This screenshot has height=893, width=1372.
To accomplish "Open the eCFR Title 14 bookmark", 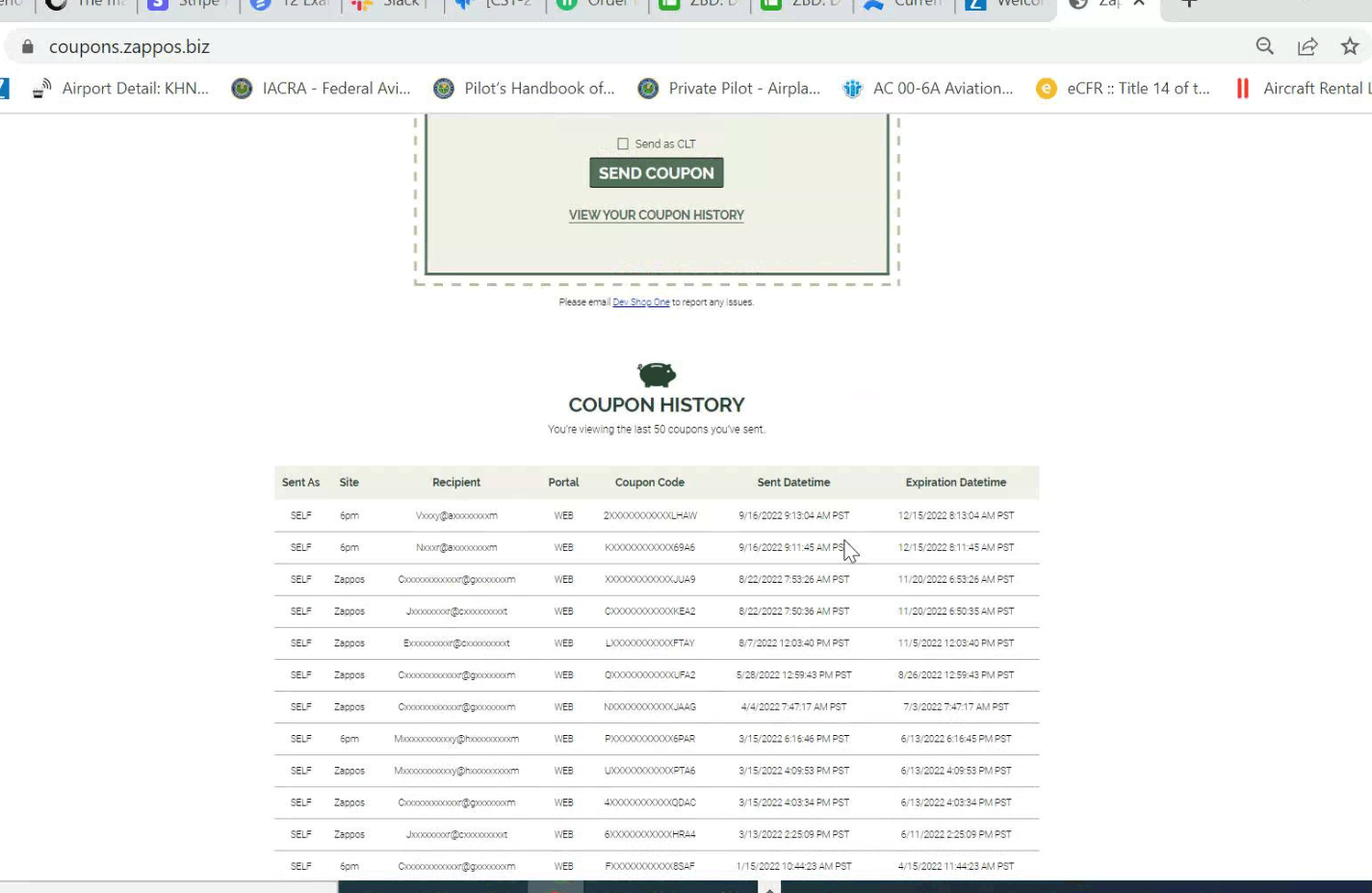I will [x=1124, y=89].
